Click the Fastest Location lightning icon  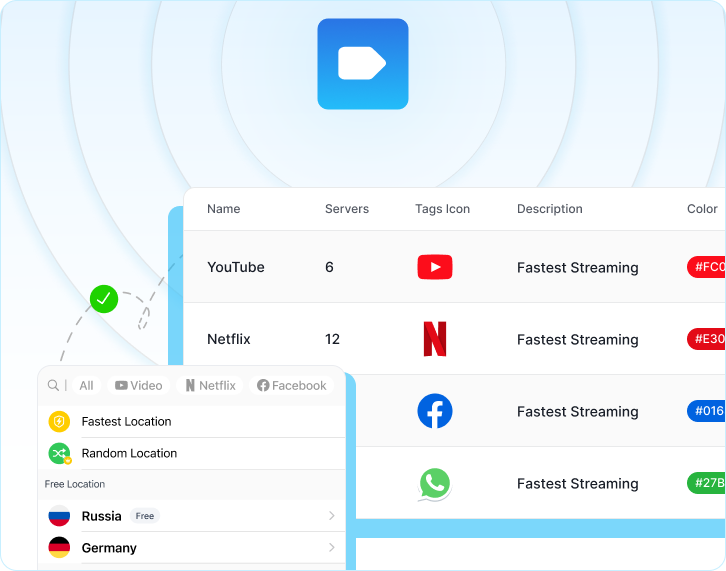click(59, 422)
